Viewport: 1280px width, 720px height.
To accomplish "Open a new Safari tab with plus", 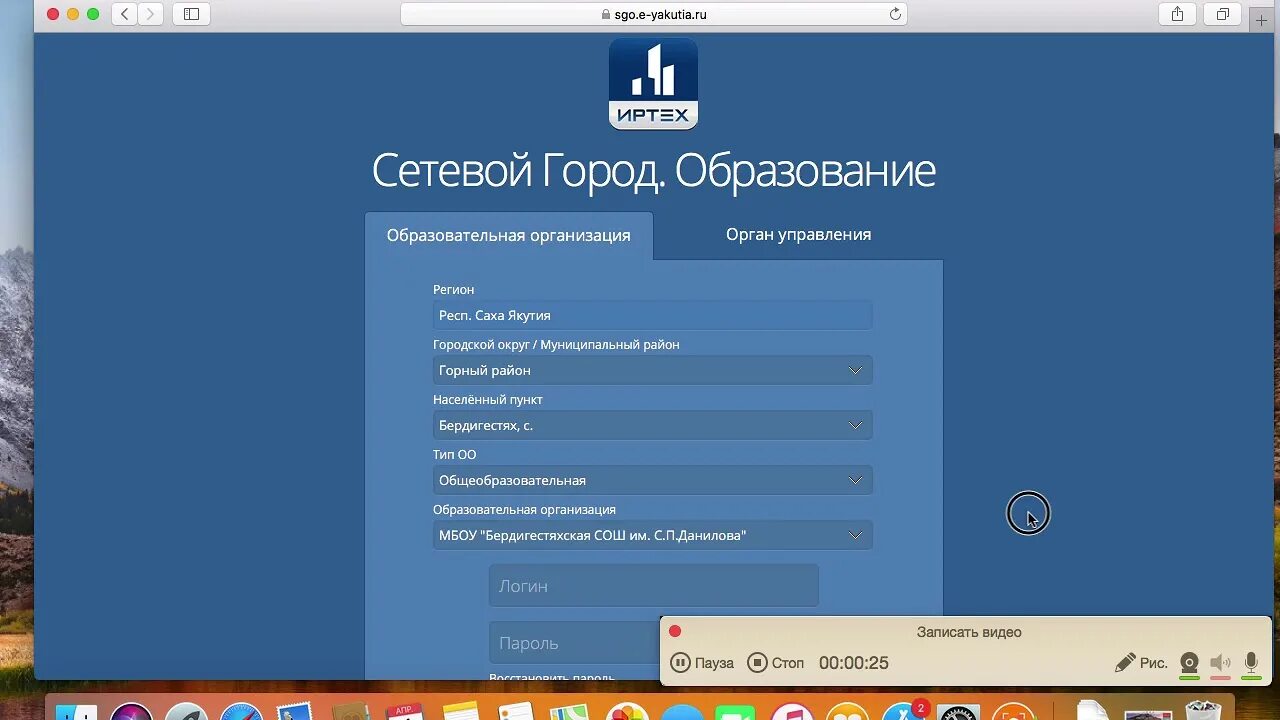I will [x=1261, y=20].
